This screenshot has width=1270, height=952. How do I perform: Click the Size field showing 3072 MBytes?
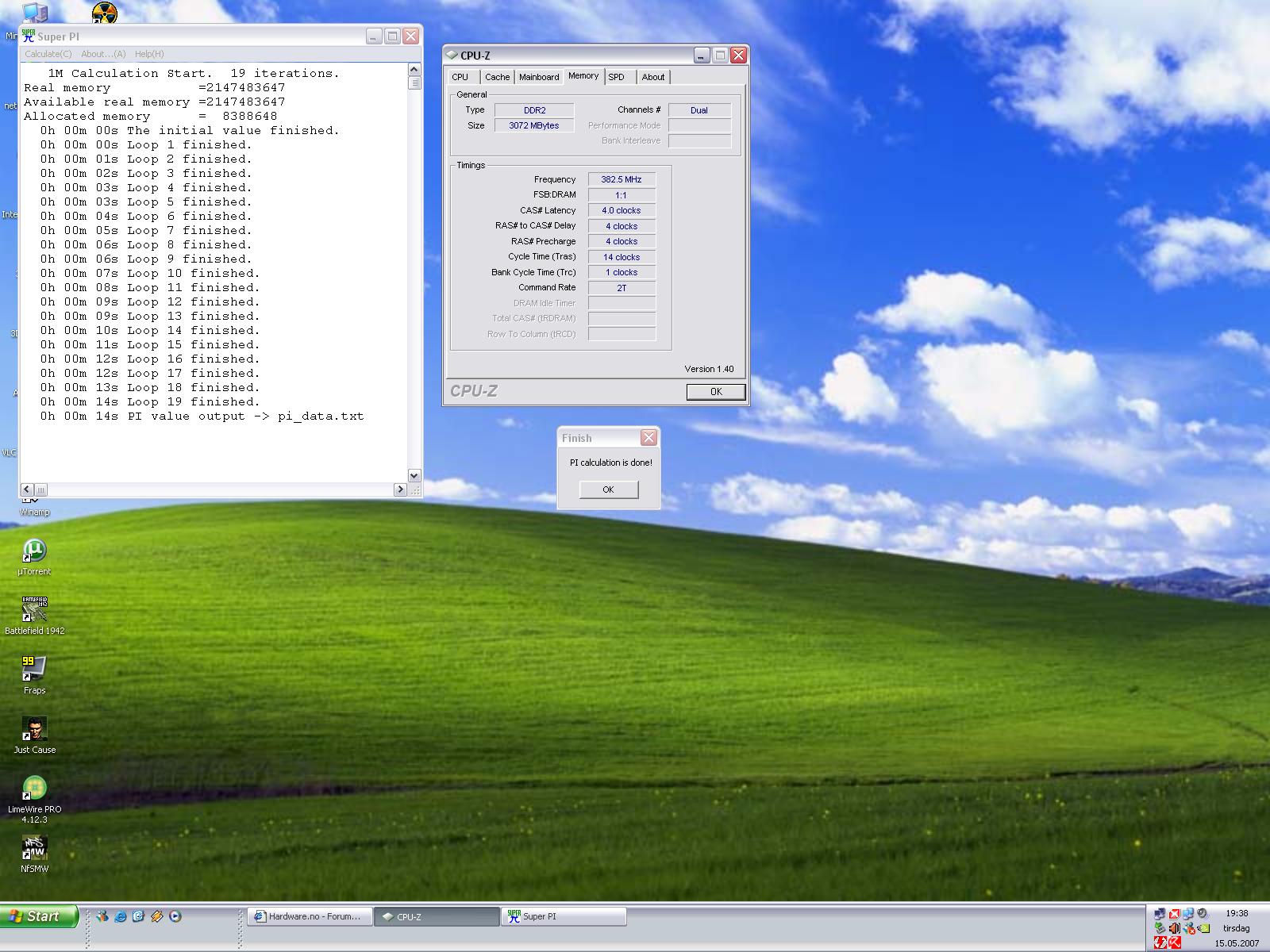[x=534, y=125]
